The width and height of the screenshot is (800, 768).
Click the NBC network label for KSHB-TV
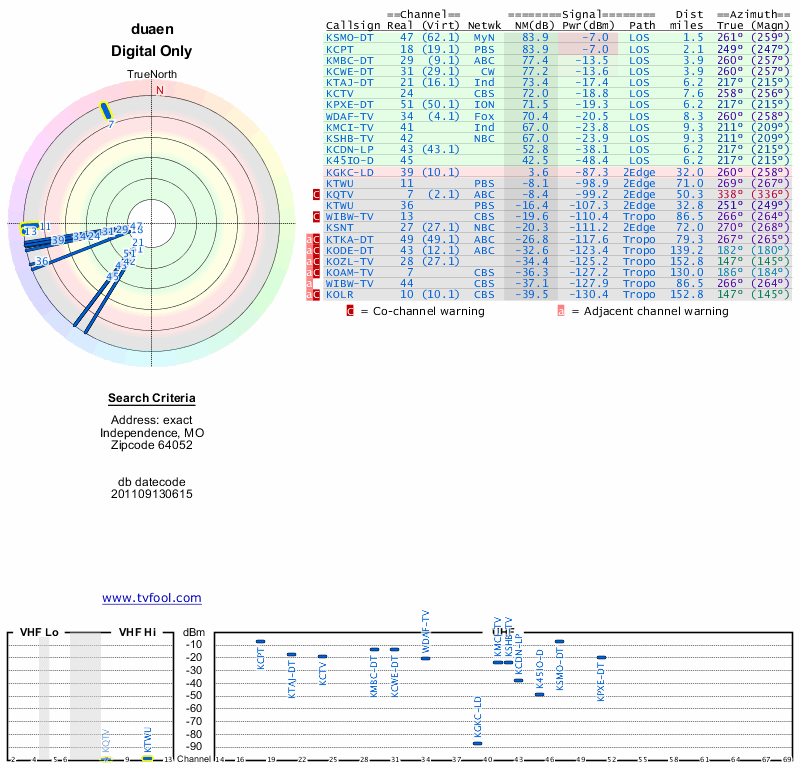(x=484, y=138)
